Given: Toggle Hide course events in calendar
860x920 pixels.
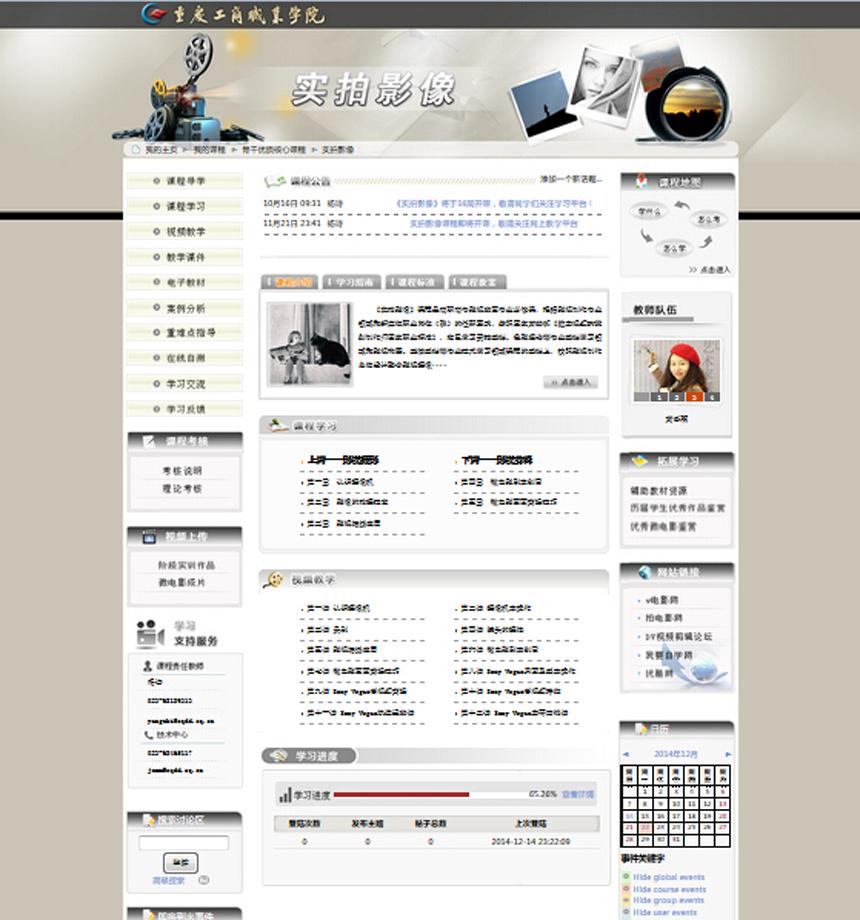Looking at the screenshot, I should point(668,889).
